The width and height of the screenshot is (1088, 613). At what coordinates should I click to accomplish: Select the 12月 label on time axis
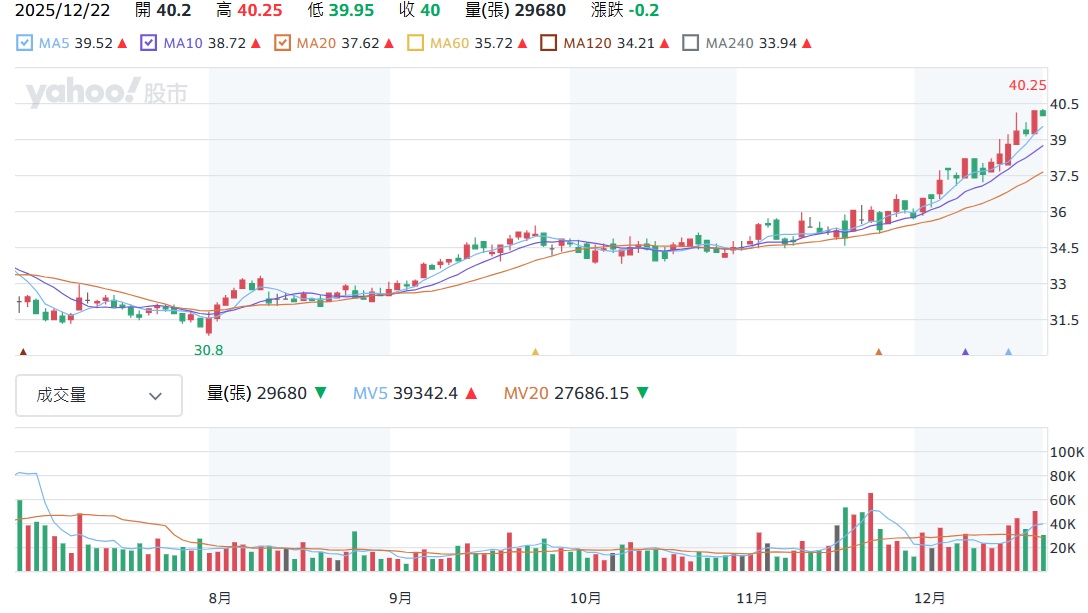(929, 598)
